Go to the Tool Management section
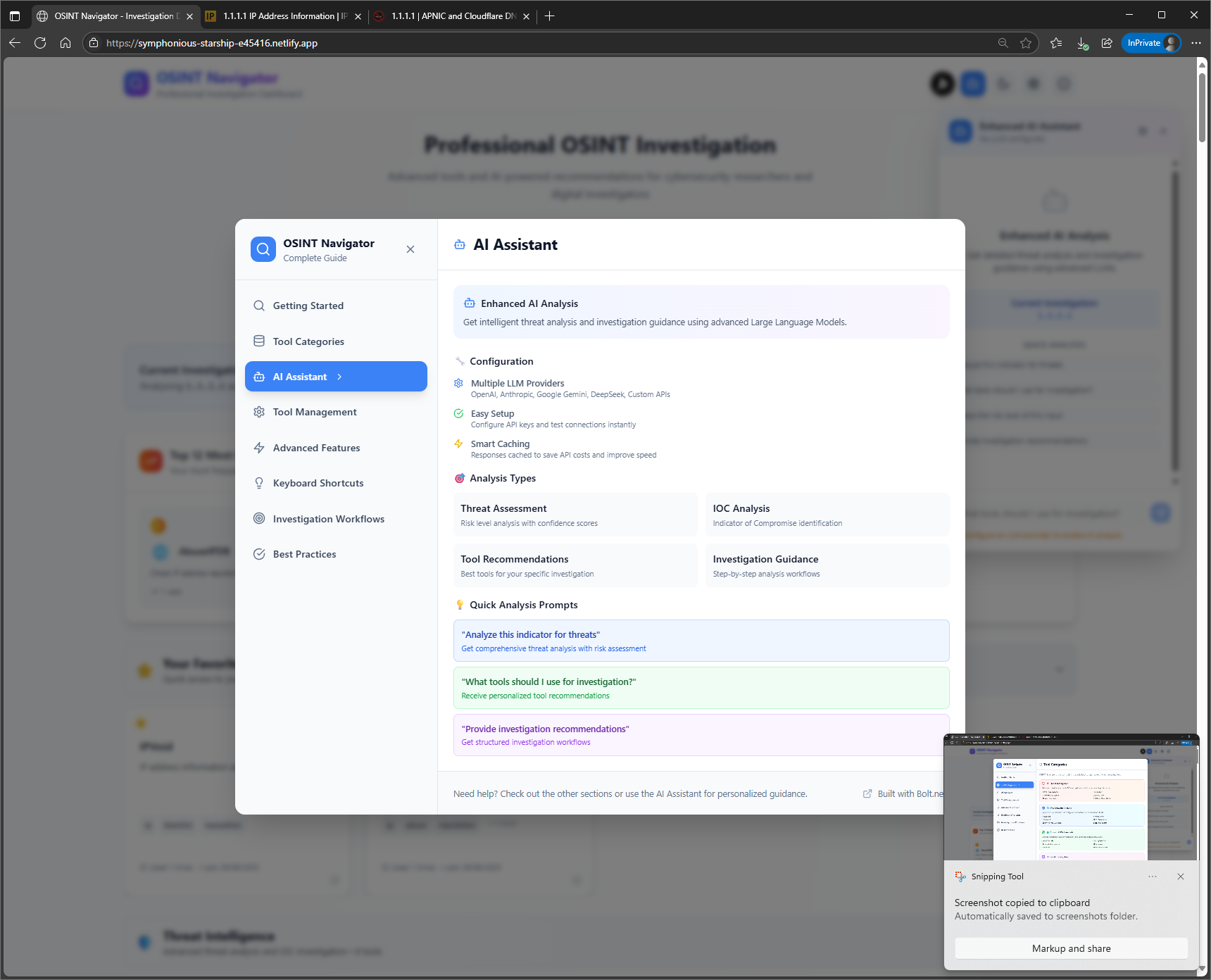The height and width of the screenshot is (980, 1211). coord(336,412)
